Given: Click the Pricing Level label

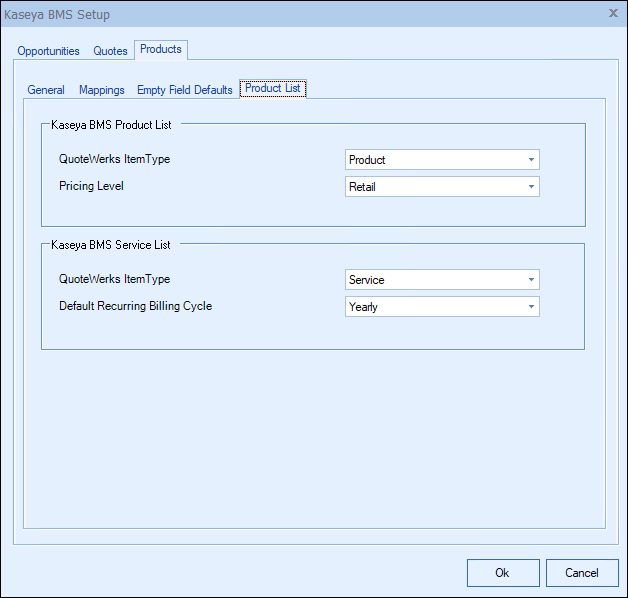Looking at the screenshot, I should click(x=90, y=186).
